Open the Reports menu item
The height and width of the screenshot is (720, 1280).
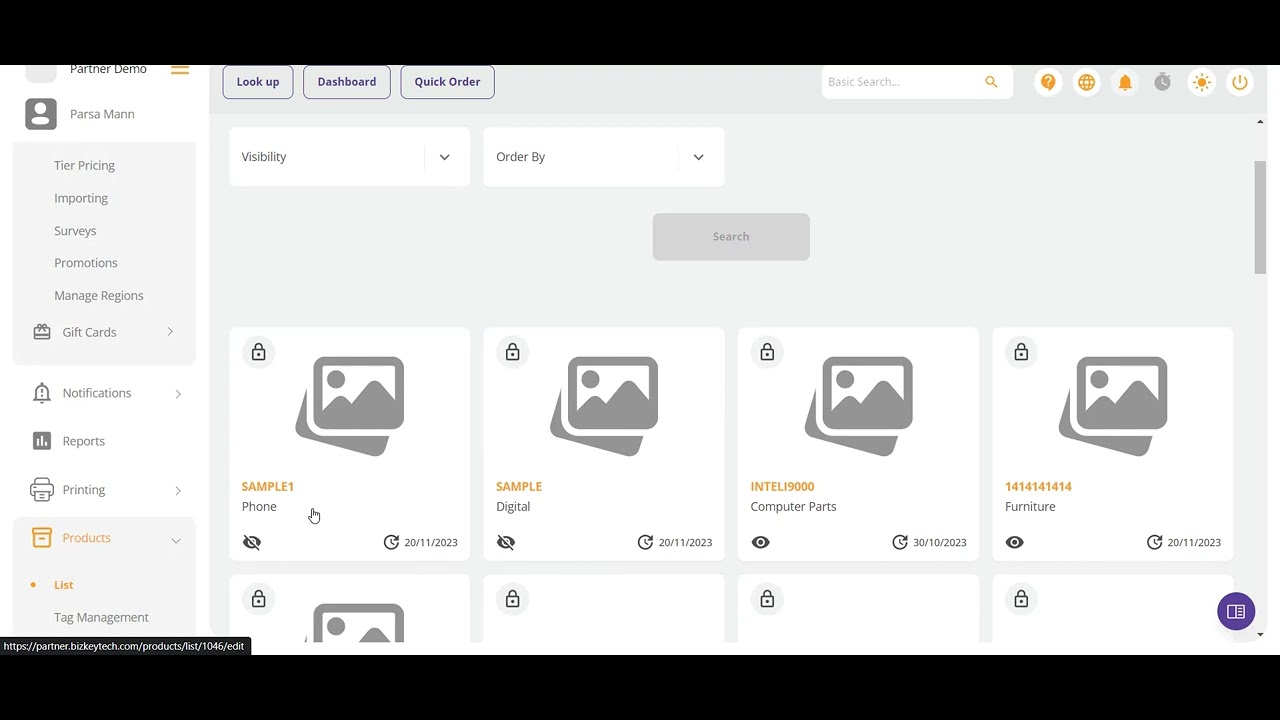(83, 441)
